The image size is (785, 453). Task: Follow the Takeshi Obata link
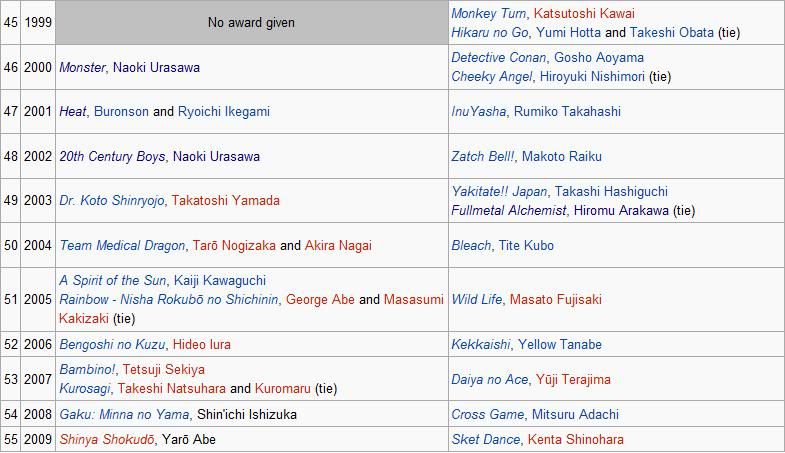(671, 33)
